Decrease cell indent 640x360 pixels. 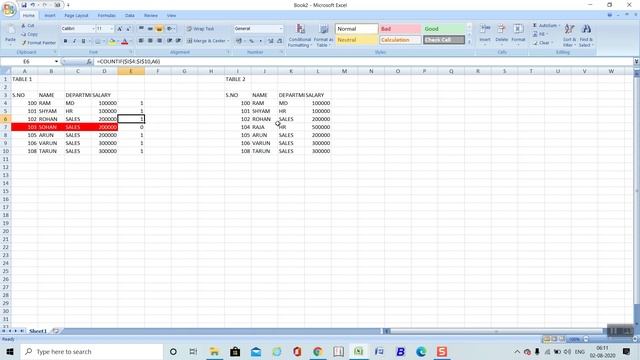click(169, 41)
